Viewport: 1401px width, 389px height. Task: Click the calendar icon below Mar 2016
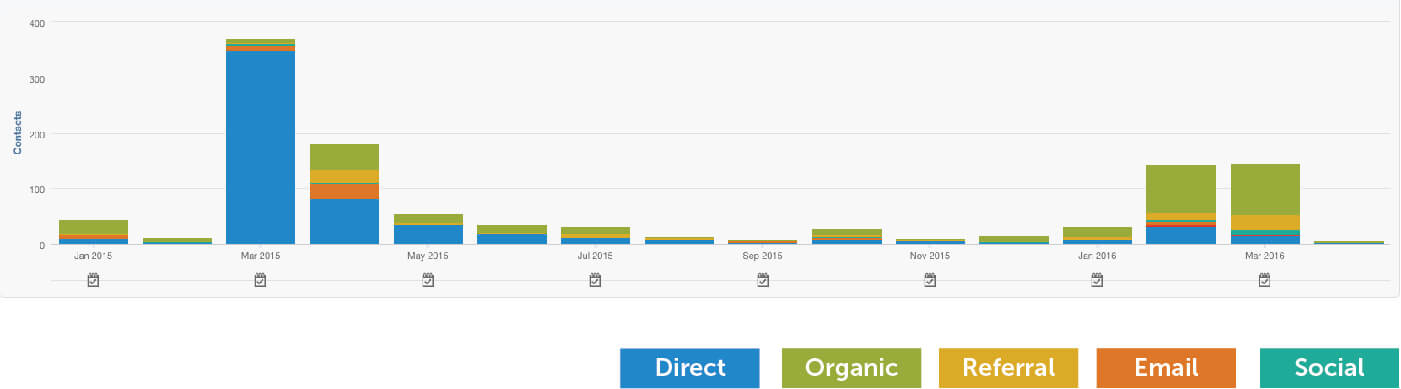(1265, 280)
